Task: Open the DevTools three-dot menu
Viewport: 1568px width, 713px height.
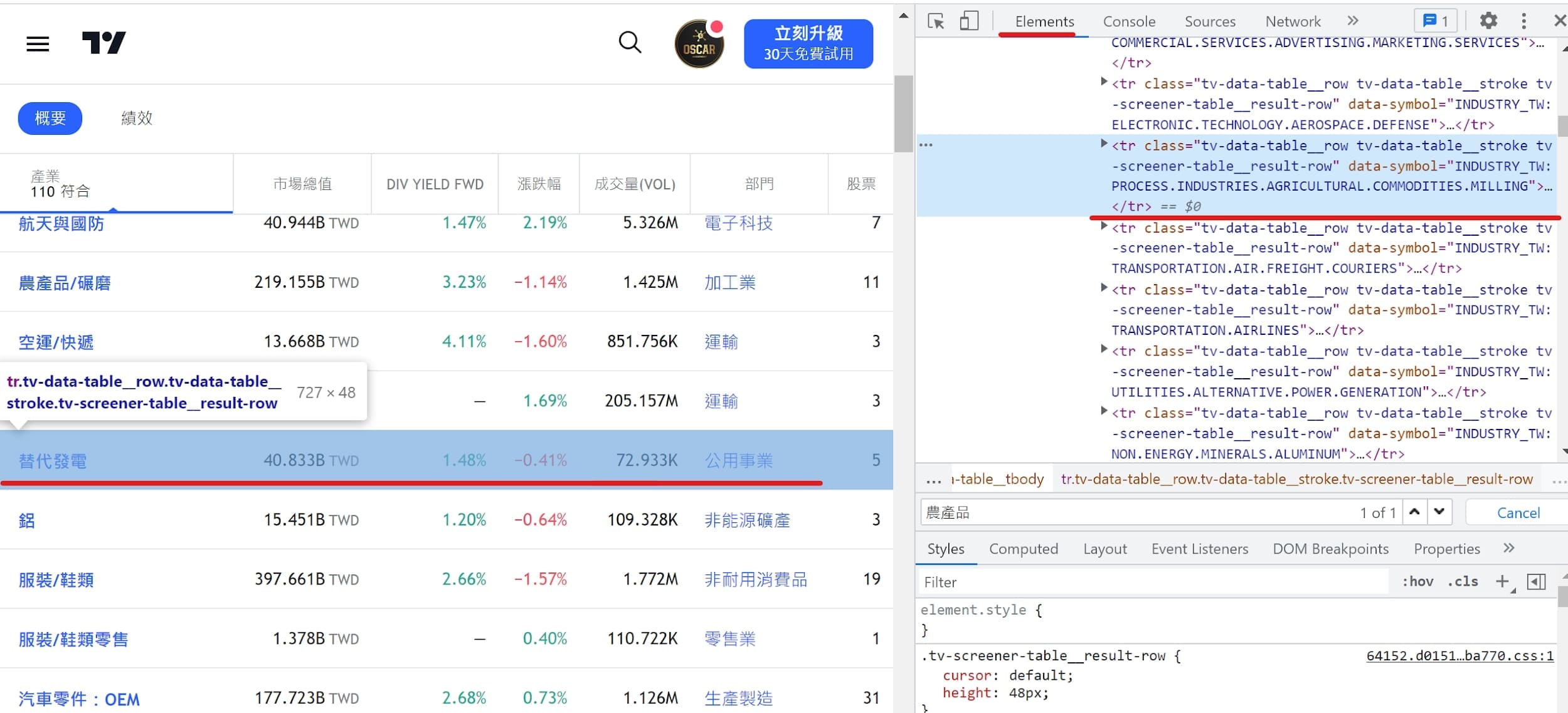Action: tap(1523, 21)
